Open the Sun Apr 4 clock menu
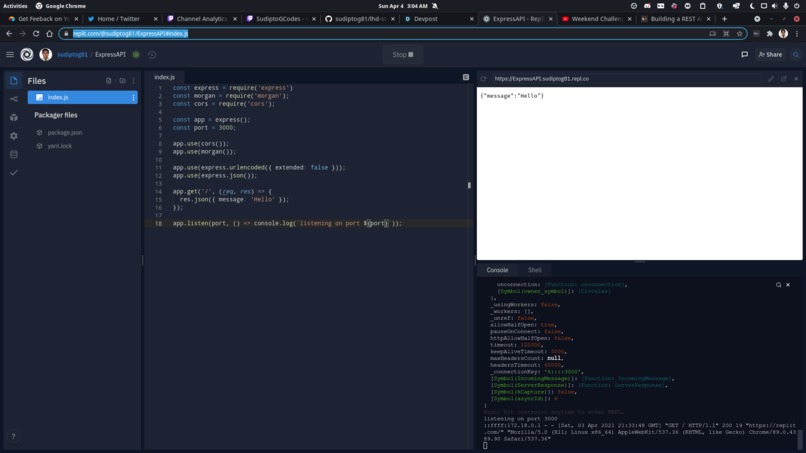Viewport: 806px width, 453px height. 403,6
